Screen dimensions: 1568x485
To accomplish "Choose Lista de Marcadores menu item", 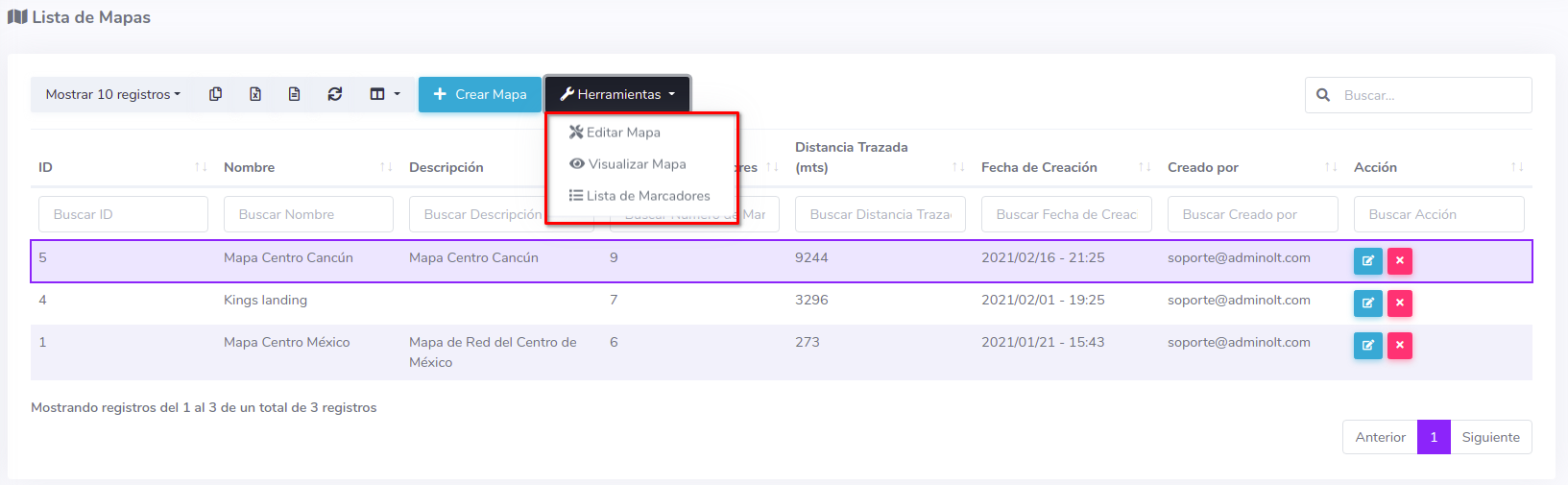I will [x=647, y=196].
